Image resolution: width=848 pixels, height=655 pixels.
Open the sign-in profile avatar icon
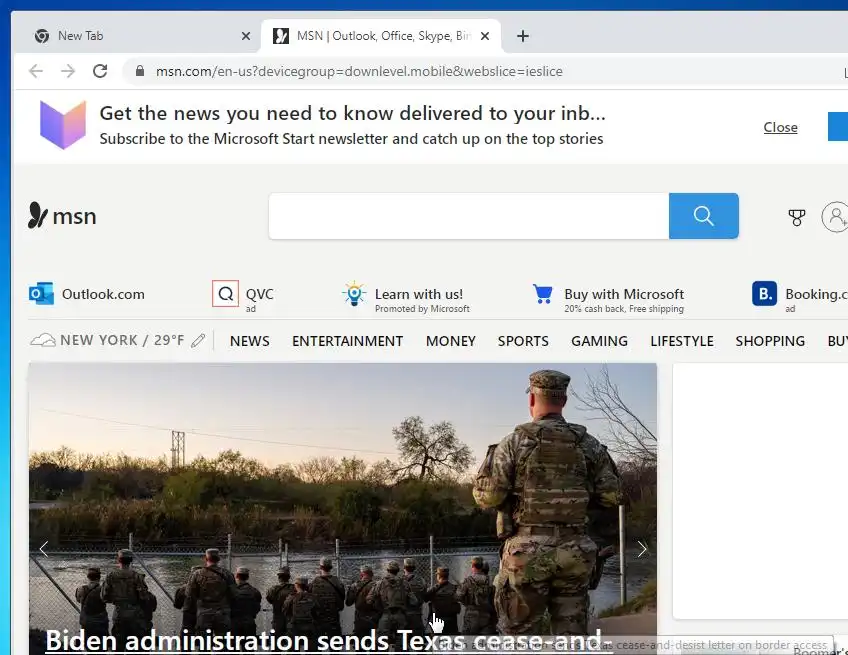click(x=835, y=217)
